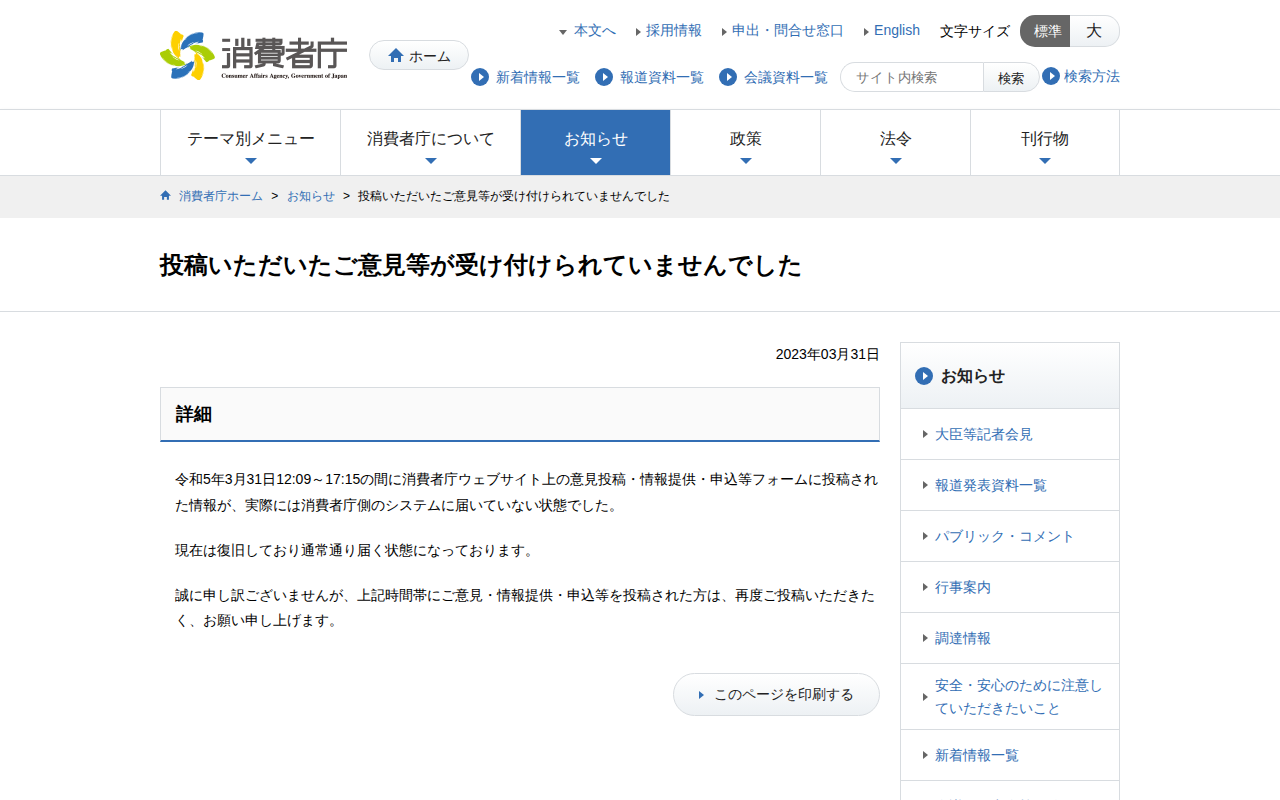Click the 文字サイズ label
This screenshot has width=1280, height=800.
click(x=975, y=31)
